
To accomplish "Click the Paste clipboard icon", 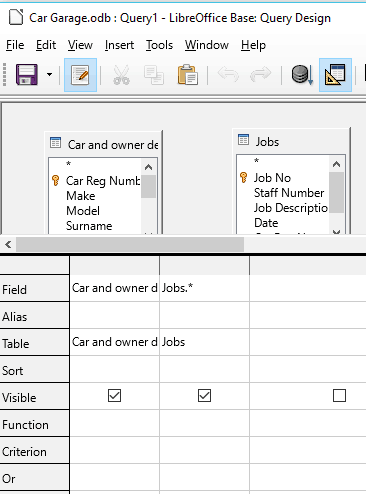I will coord(188,75).
